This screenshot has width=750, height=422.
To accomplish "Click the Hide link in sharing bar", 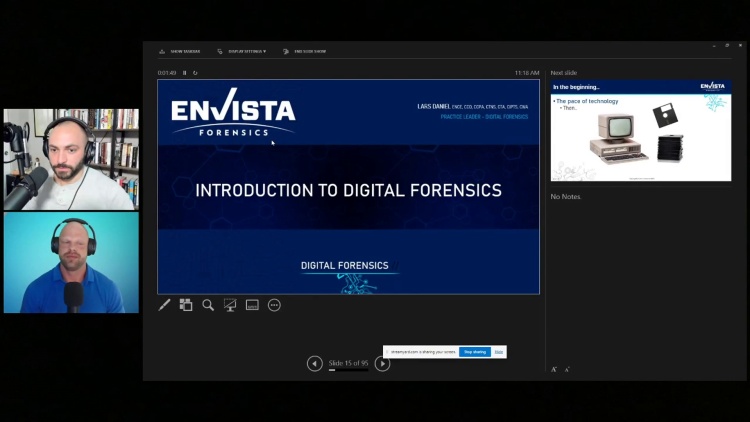I will (x=499, y=352).
